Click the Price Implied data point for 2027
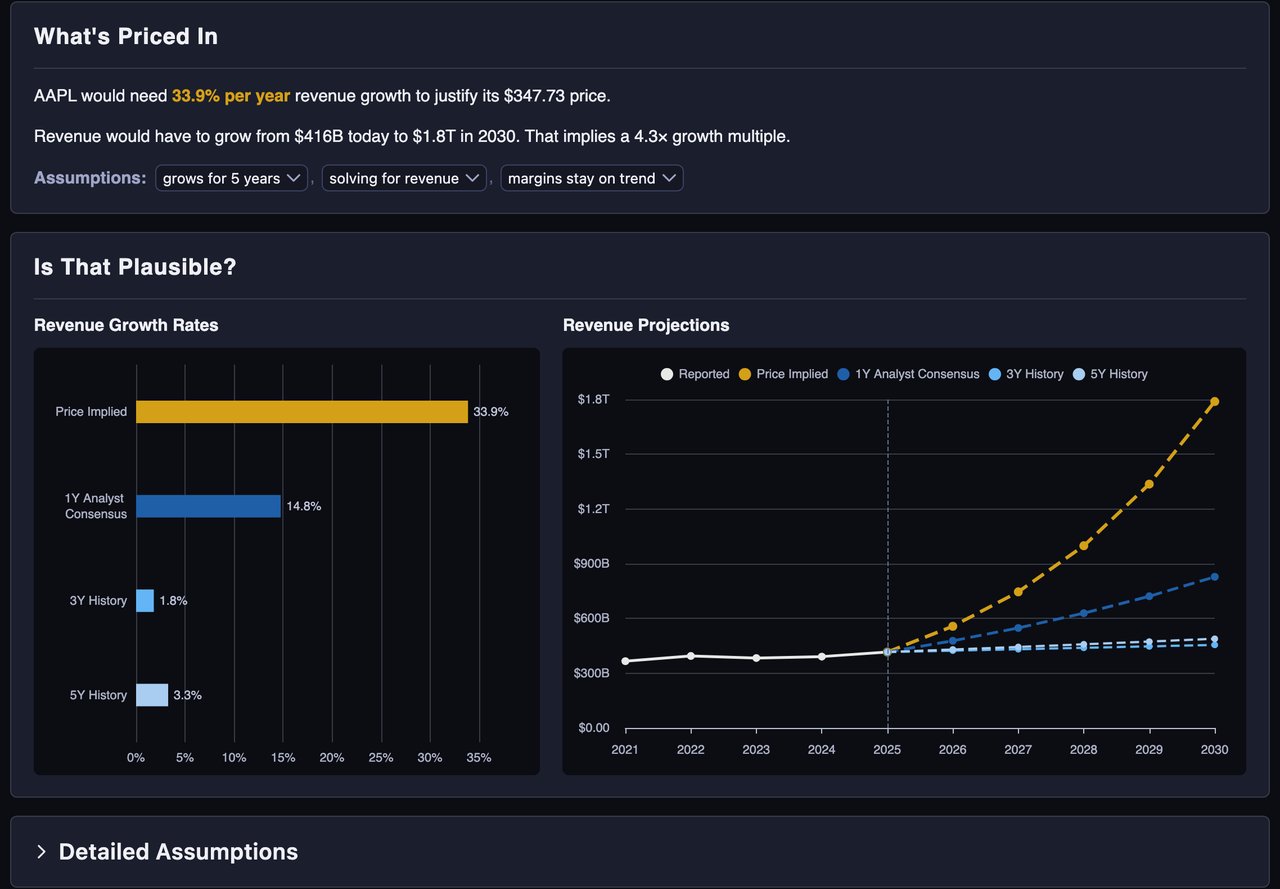 (x=1018, y=592)
